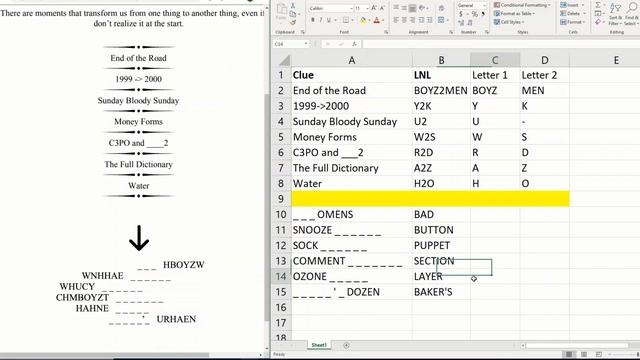
Task: Click Find & Select button
Action: (631, 14)
